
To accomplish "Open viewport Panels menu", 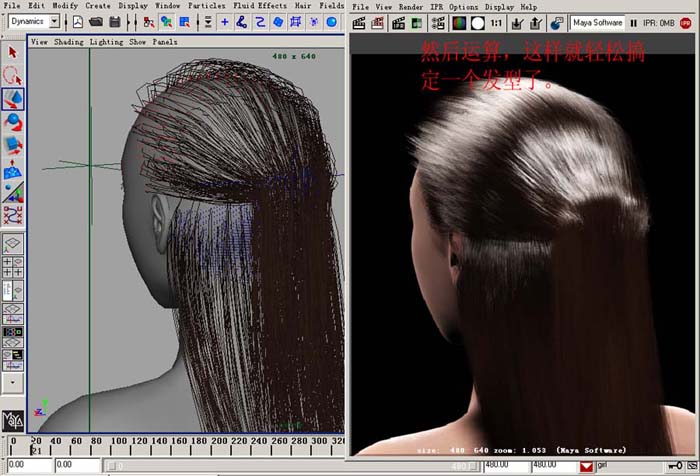I will (165, 42).
